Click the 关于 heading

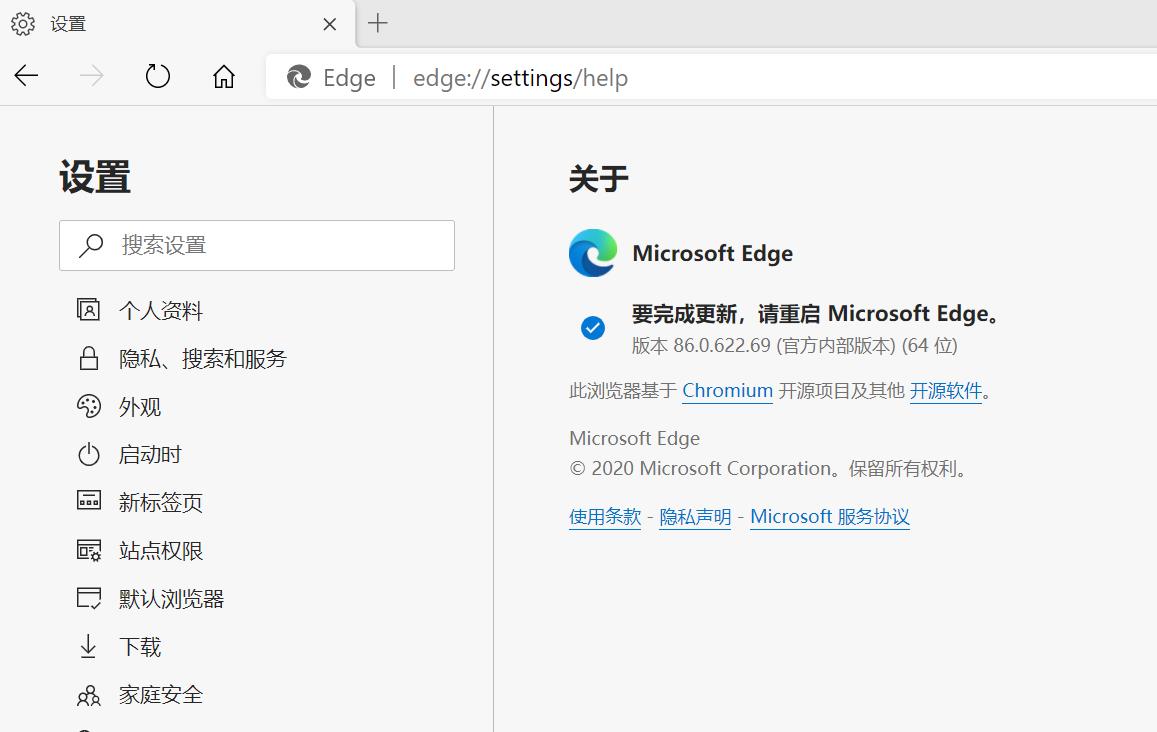click(x=598, y=179)
